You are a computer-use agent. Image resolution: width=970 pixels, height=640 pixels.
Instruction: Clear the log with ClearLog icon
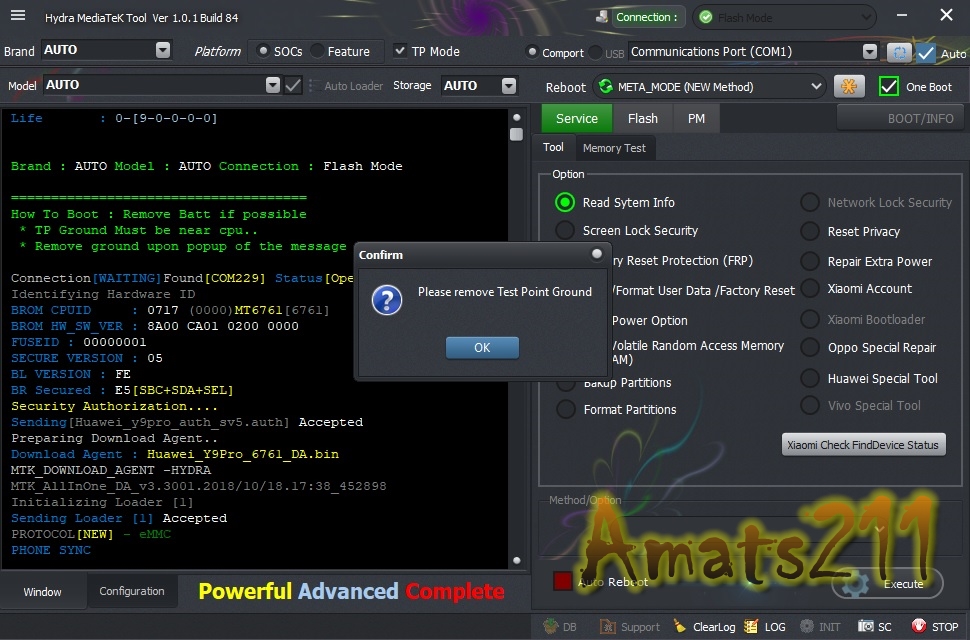click(679, 626)
